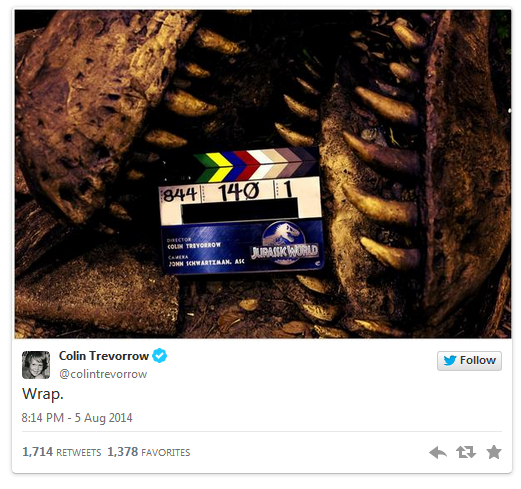
Task: Follow Colin Trevorrow with the Follow button
Action: pyautogui.click(x=469, y=361)
